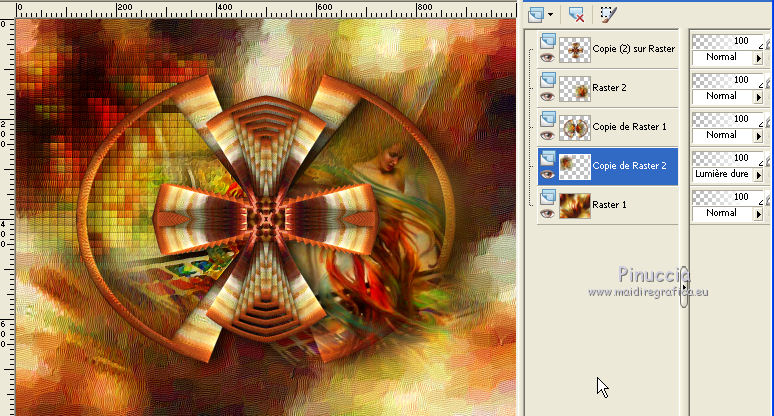Toggle visibility of Raster 2 layer

pos(547,96)
